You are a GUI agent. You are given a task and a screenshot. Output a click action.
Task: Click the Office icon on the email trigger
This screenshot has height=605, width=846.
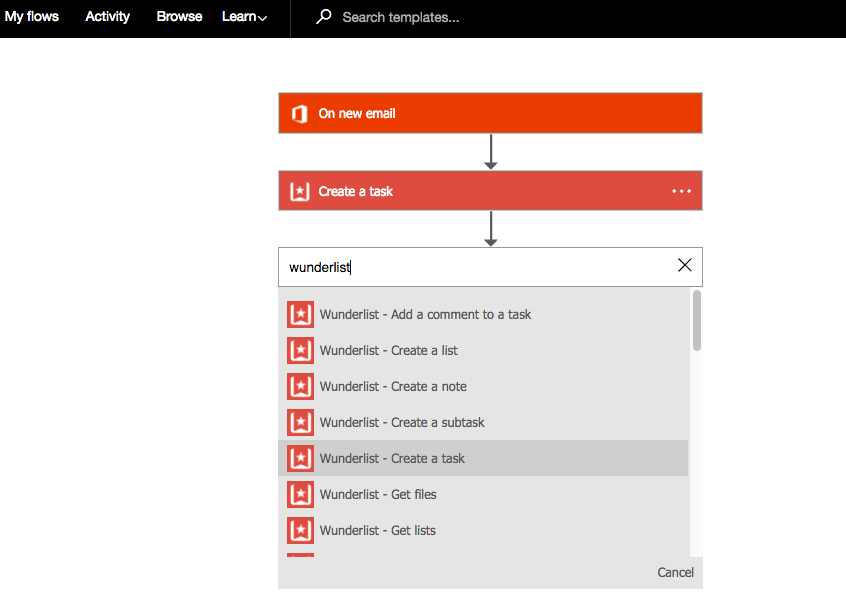[x=299, y=114]
